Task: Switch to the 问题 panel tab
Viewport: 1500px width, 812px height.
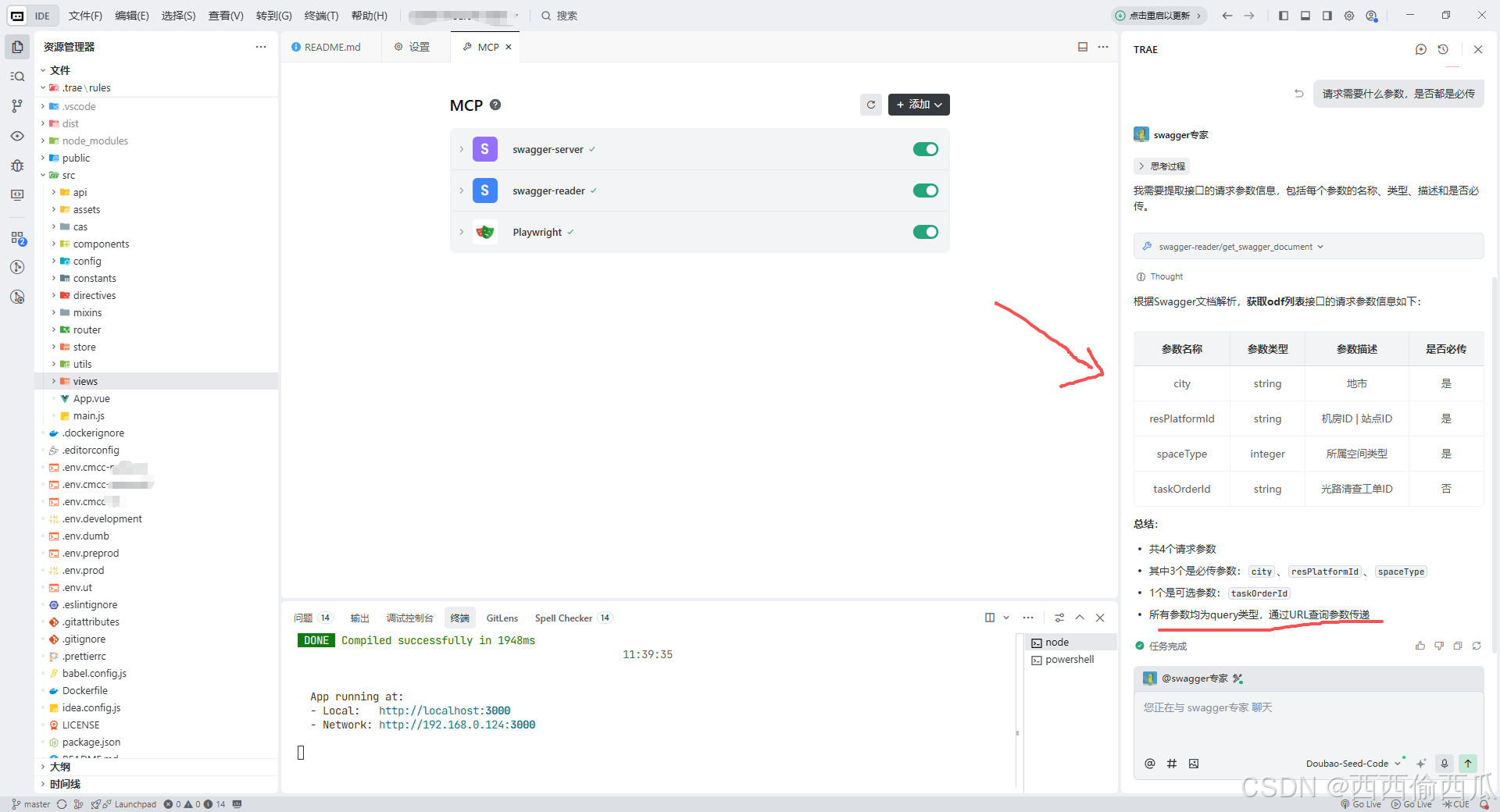Action: pos(312,618)
